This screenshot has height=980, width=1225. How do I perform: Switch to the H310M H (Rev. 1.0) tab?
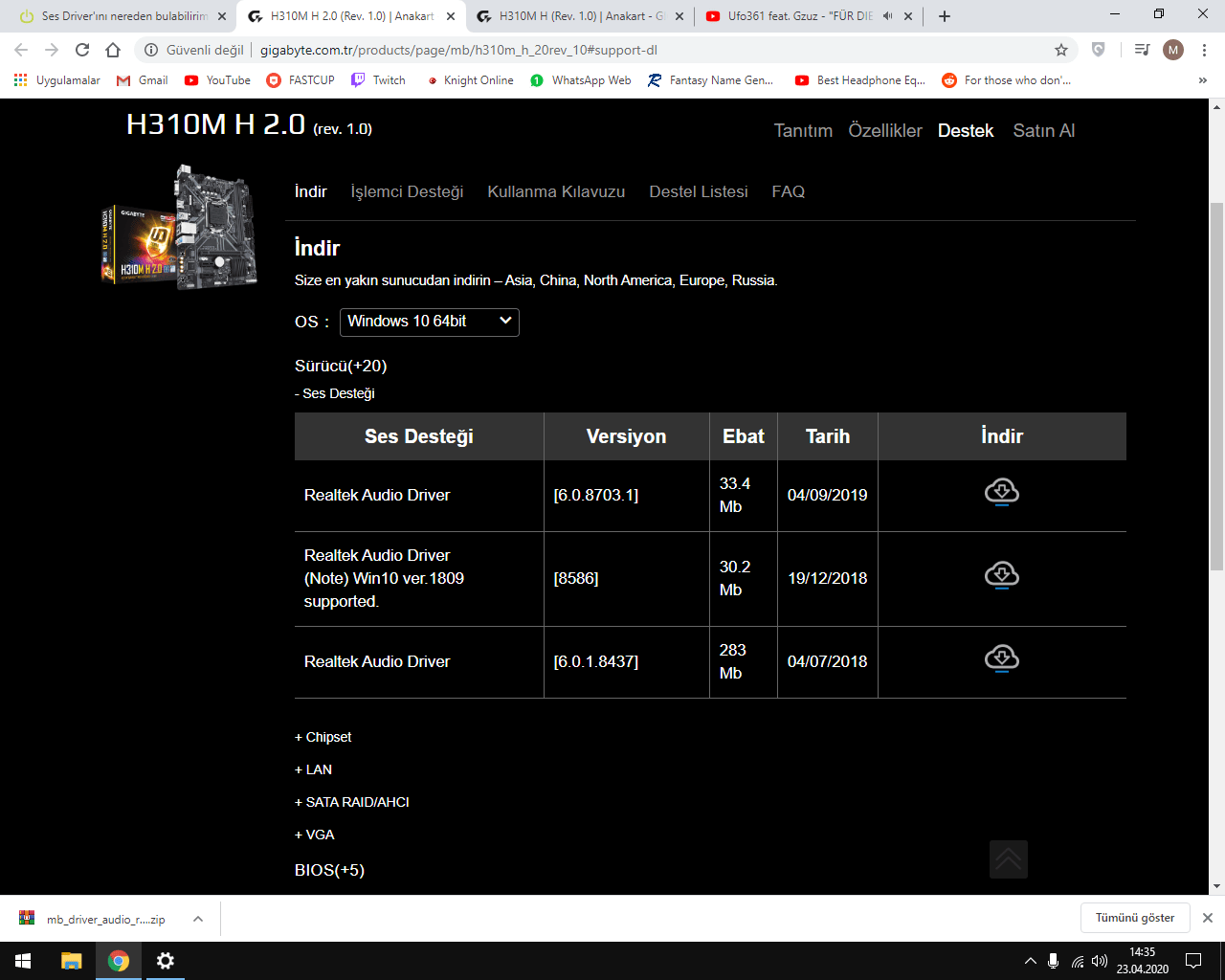[x=579, y=16]
